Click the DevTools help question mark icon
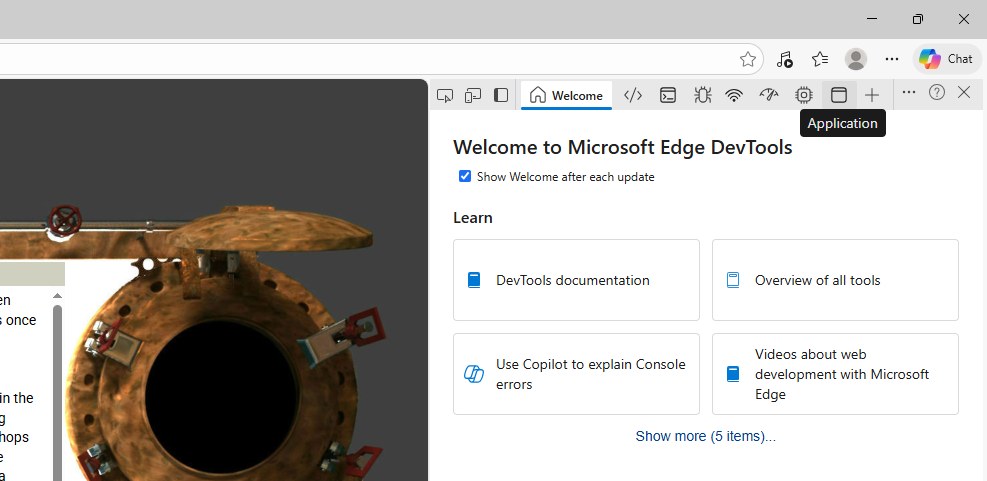Image resolution: width=987 pixels, height=481 pixels. coord(936,92)
